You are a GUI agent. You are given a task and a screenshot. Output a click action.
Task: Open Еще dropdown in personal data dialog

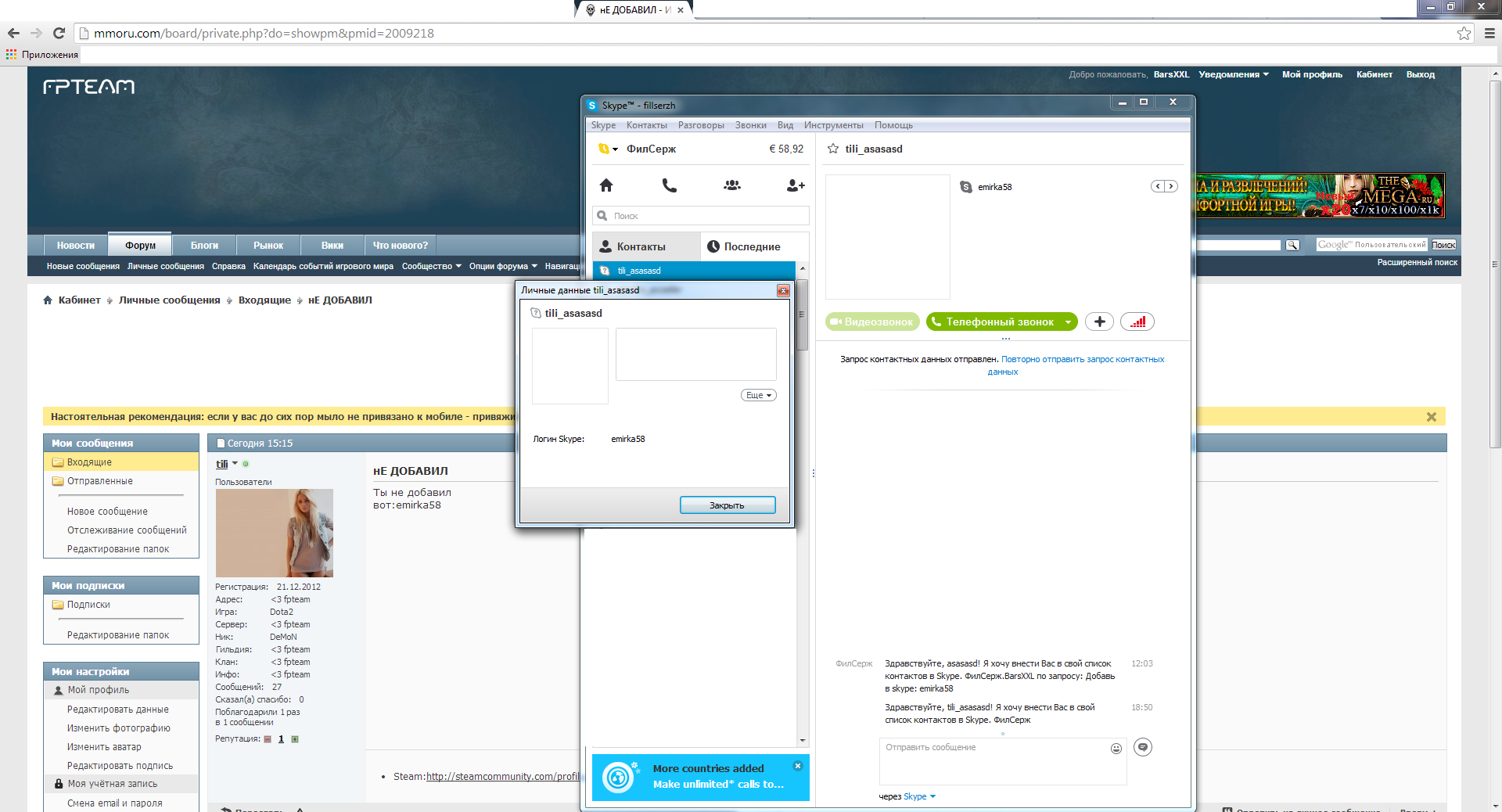[x=758, y=395]
